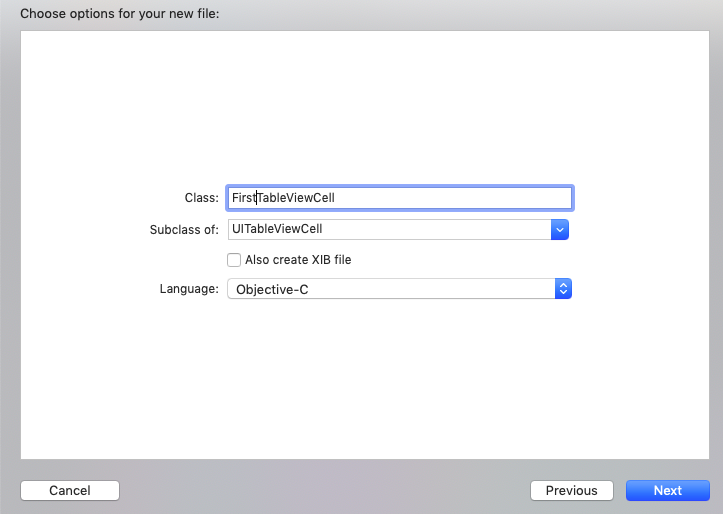This screenshot has width=723, height=514.
Task: Open the Subclass of dropdown arrow
Action: (559, 230)
